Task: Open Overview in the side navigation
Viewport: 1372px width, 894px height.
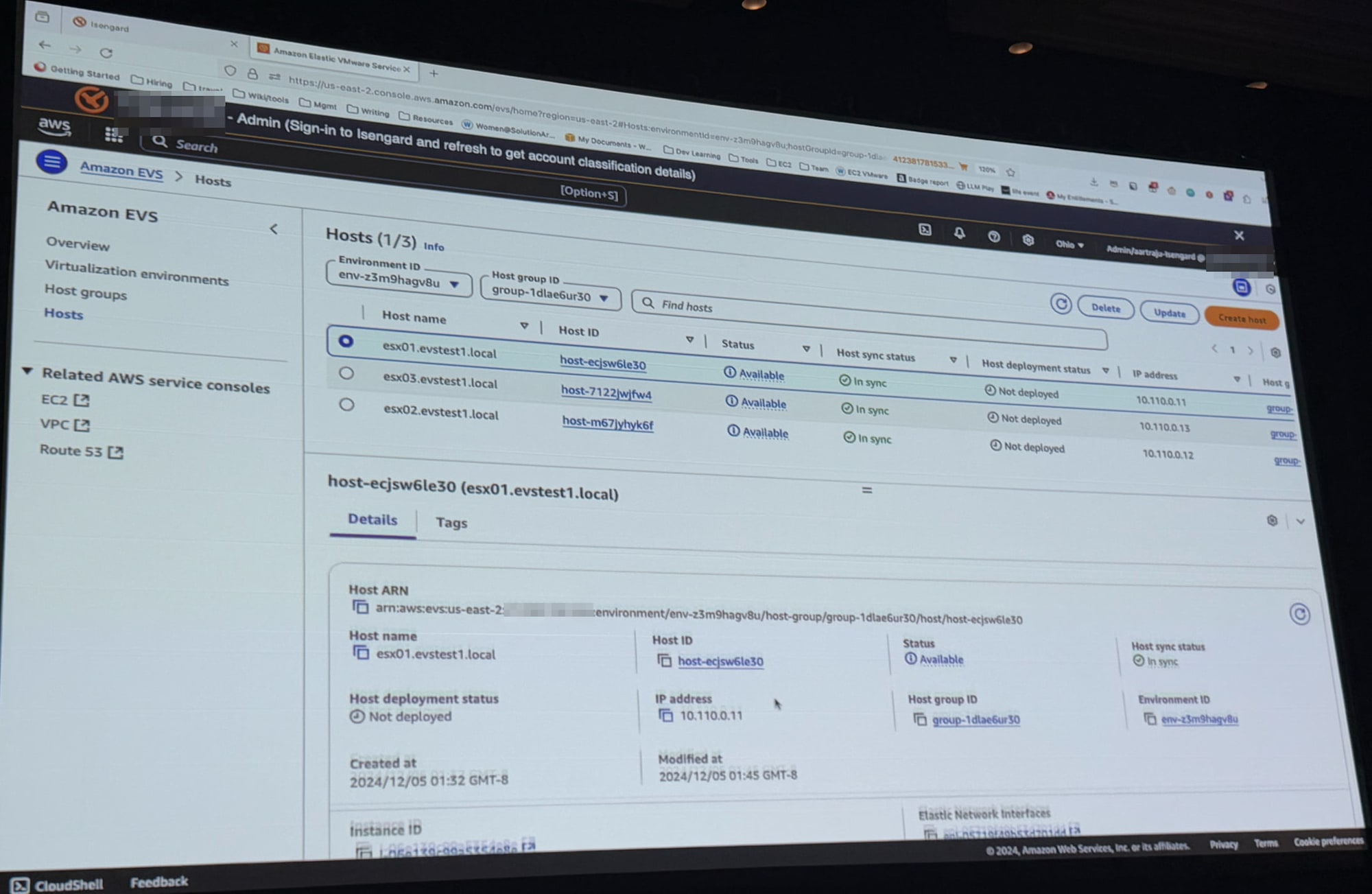Action: click(78, 244)
